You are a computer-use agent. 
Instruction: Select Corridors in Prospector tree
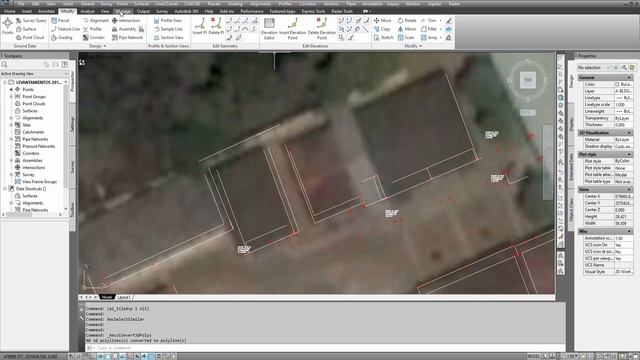(31, 153)
